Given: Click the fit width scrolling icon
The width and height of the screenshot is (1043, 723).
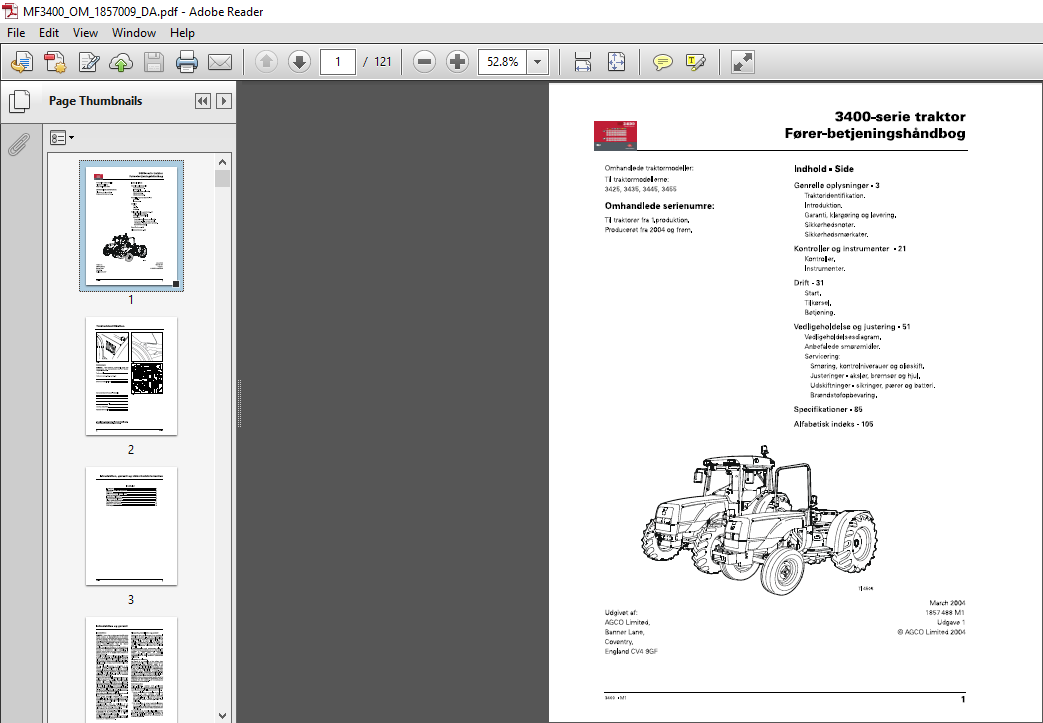Looking at the screenshot, I should 583,62.
